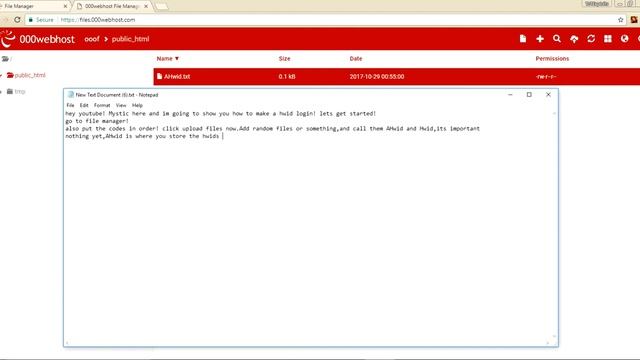The width and height of the screenshot is (640, 360).
Task: Select the 000webhost File Manager tab
Action: 112,6
